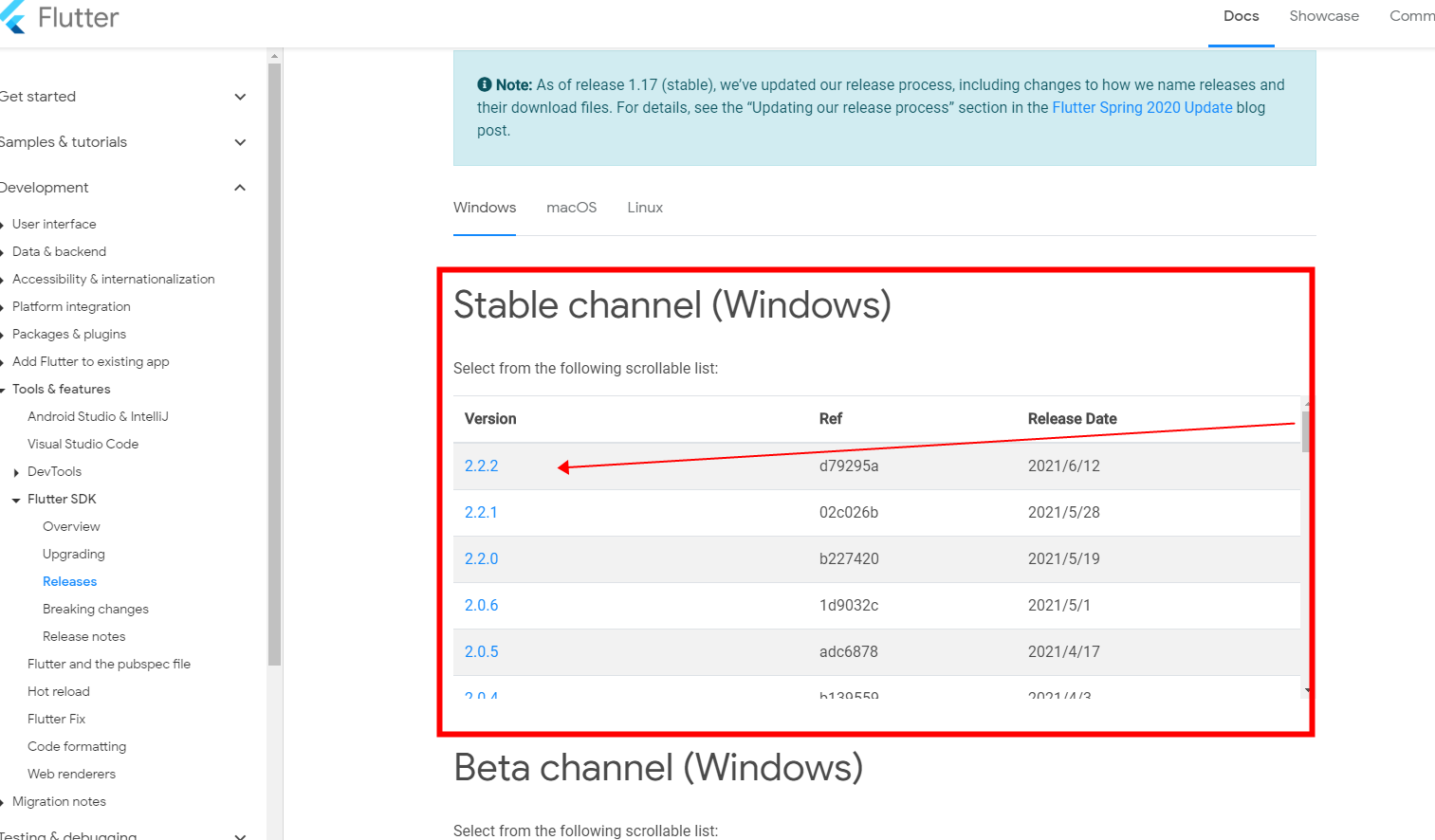Download Flutter version 2.0.6
The height and width of the screenshot is (840, 1435).
coord(481,606)
